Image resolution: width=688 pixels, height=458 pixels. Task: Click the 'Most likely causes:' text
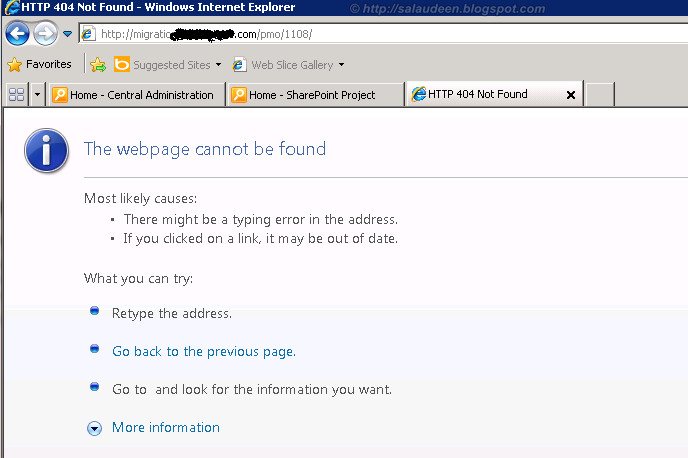pyautogui.click(x=140, y=199)
